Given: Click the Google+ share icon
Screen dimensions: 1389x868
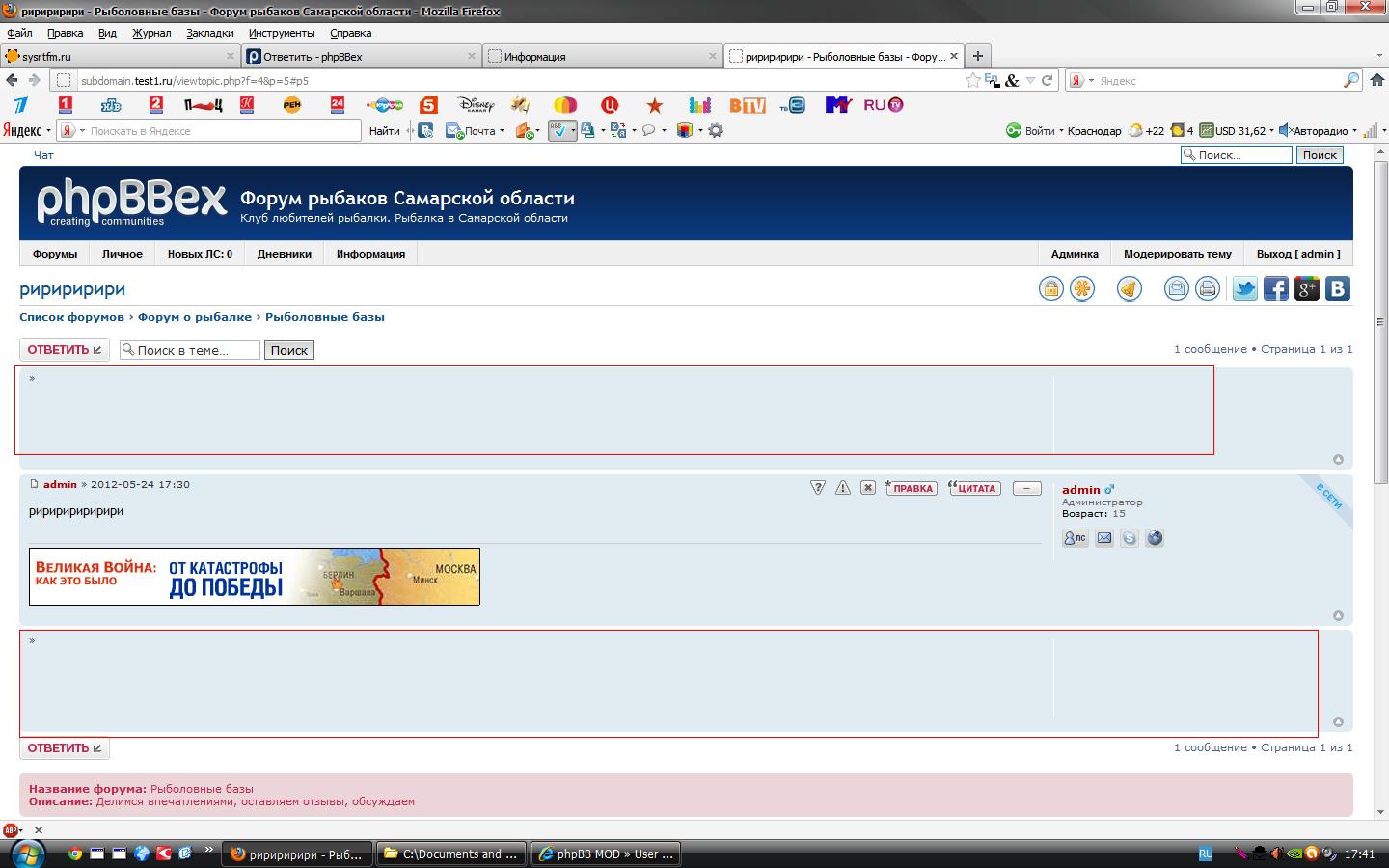Looking at the screenshot, I should click(x=1306, y=288).
